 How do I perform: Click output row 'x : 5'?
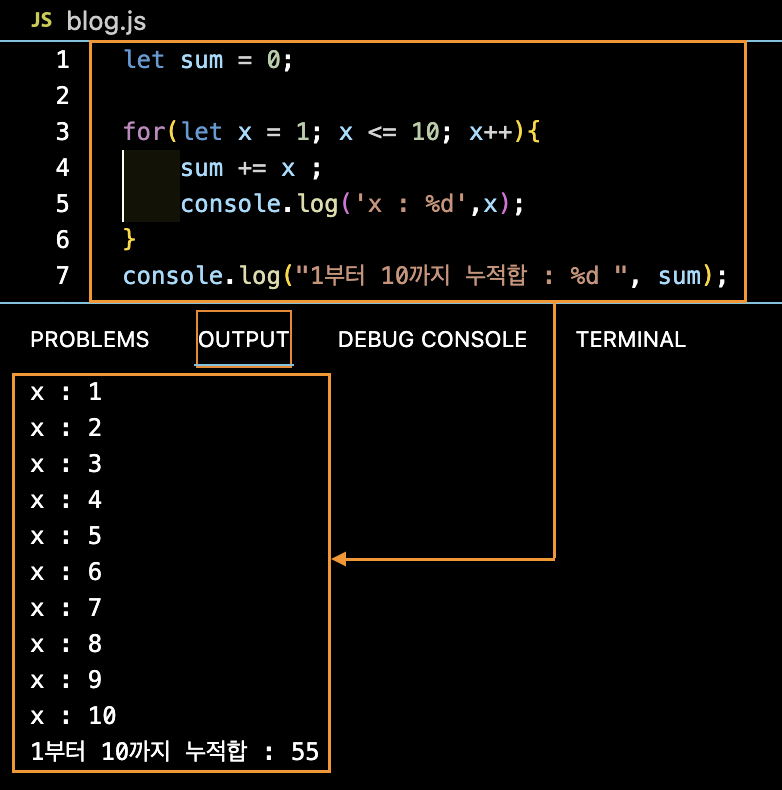coord(66,536)
